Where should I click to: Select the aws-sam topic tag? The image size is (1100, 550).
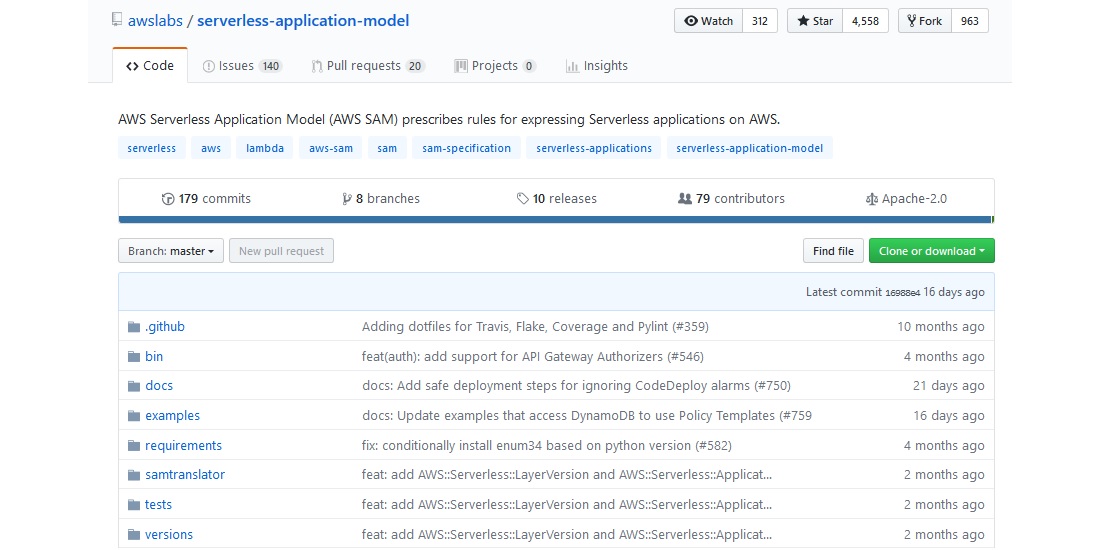[330, 148]
